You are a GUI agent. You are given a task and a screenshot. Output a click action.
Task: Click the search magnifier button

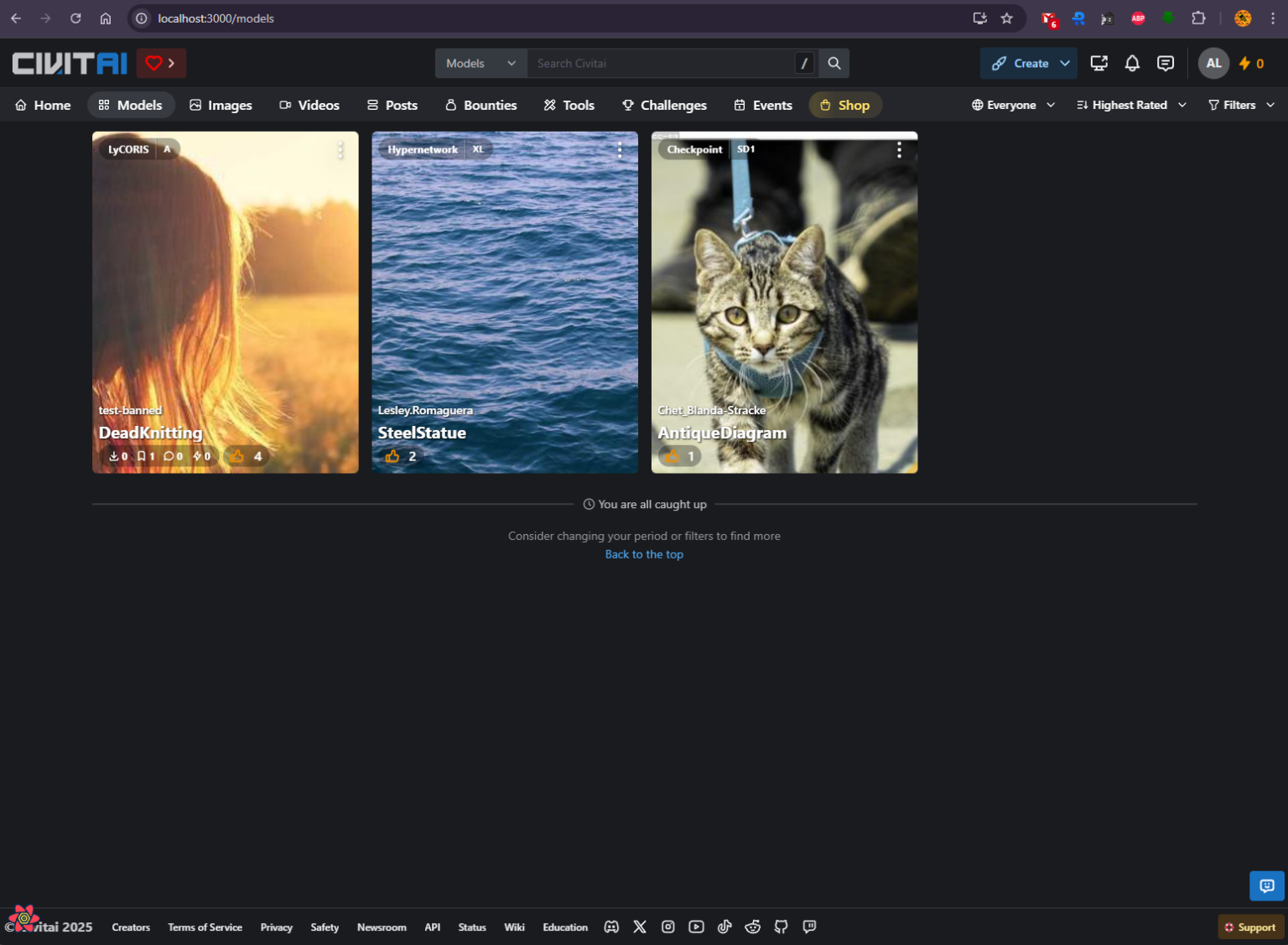(834, 63)
